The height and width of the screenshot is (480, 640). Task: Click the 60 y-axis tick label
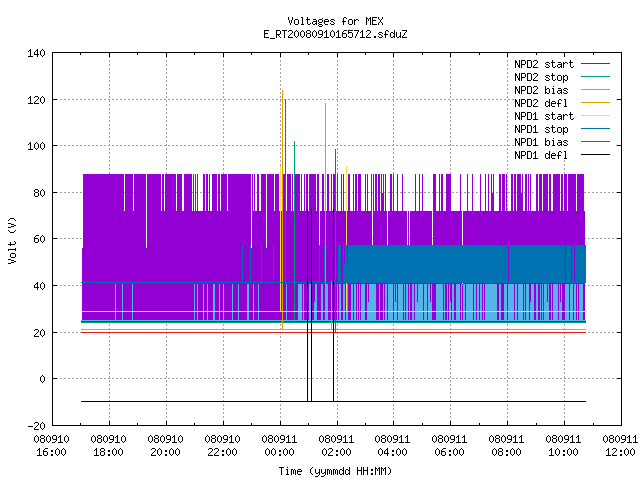coord(39,239)
